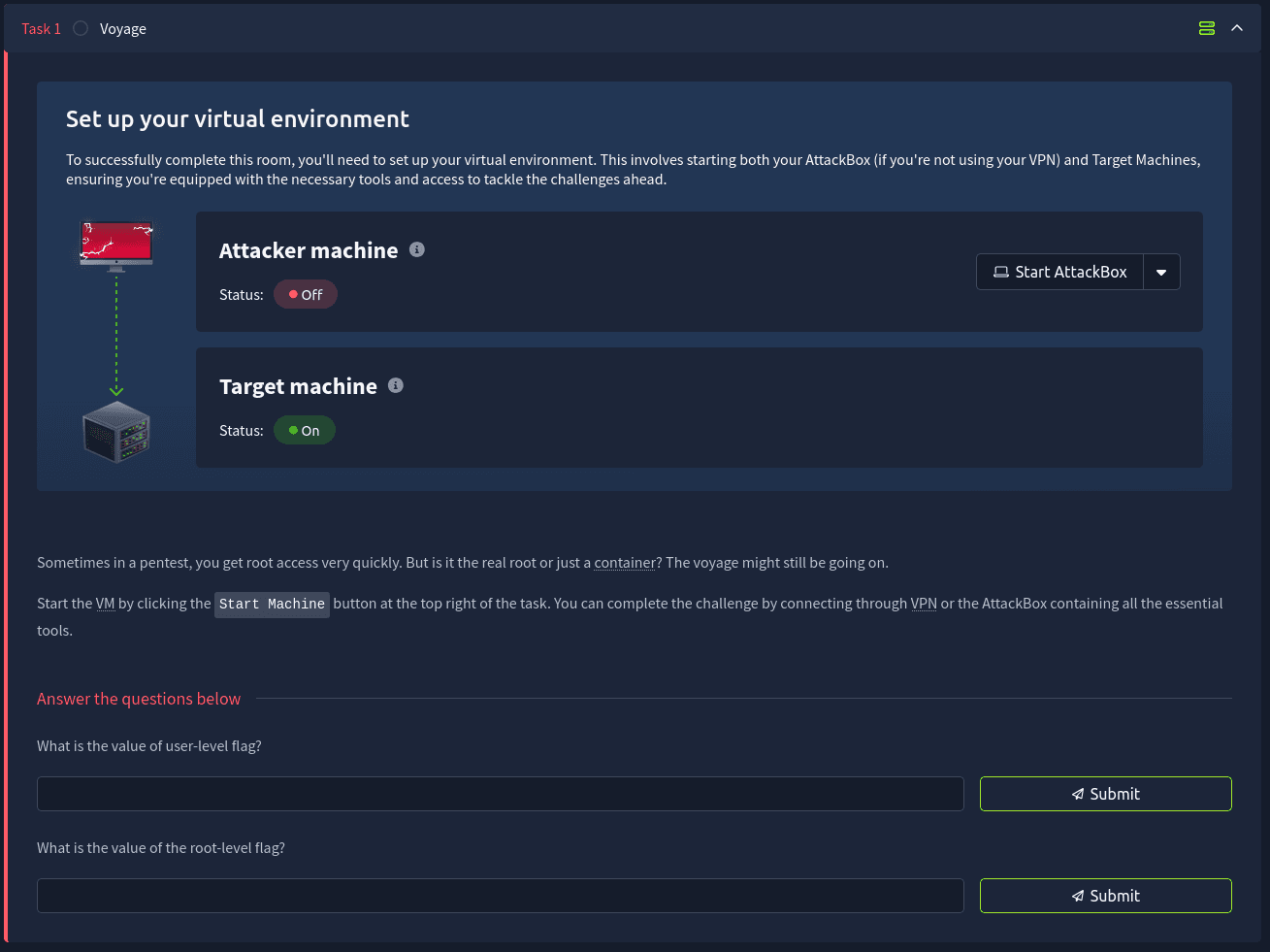1270x952 pixels.
Task: Click the root-level flag answer field
Action: click(500, 896)
